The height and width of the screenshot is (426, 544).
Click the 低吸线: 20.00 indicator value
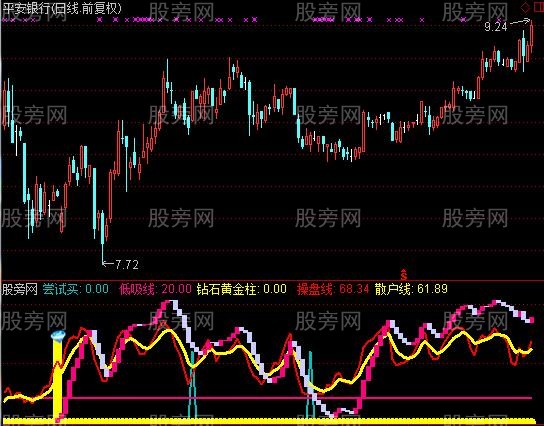[x=155, y=289]
